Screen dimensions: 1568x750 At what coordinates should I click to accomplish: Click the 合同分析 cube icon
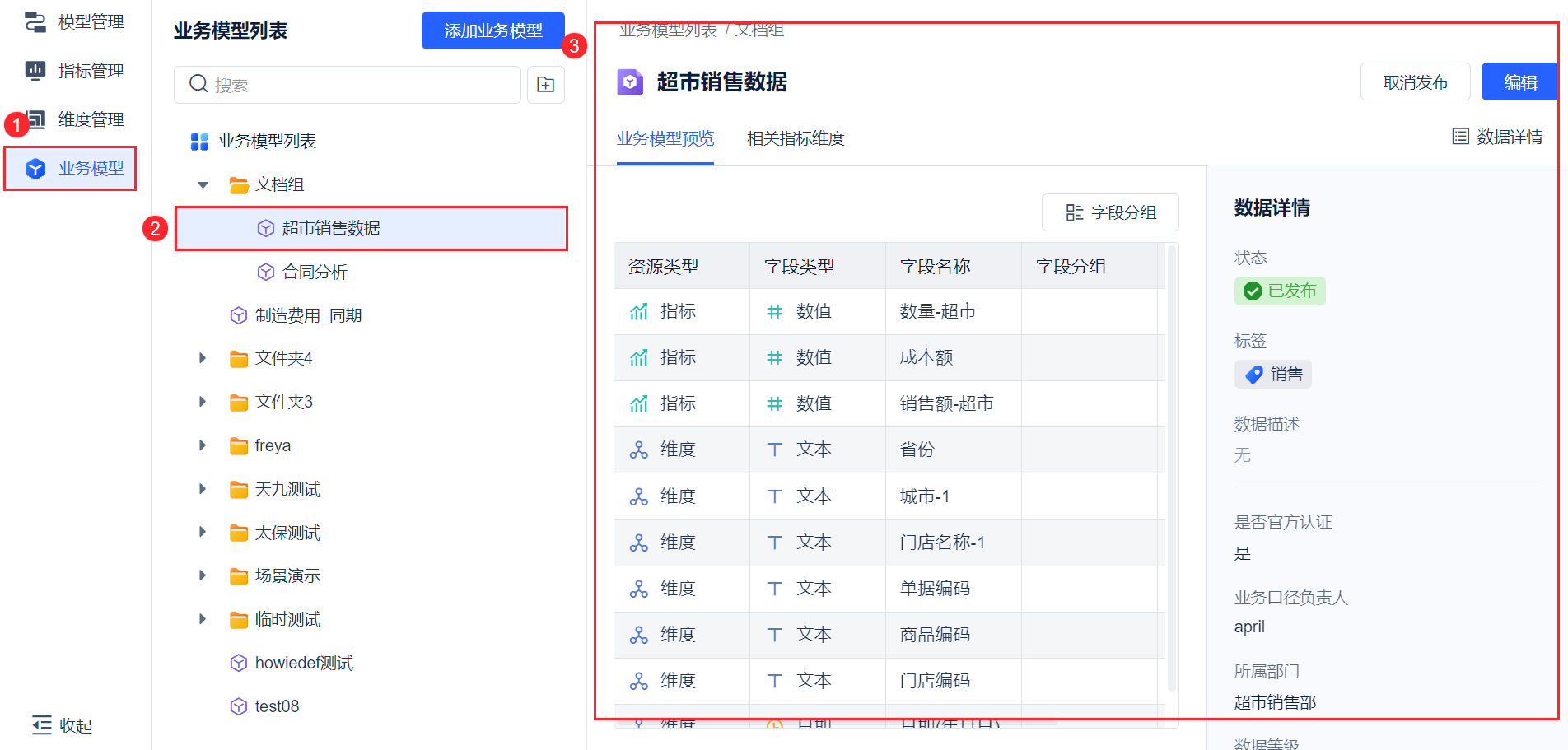pyautogui.click(x=266, y=272)
